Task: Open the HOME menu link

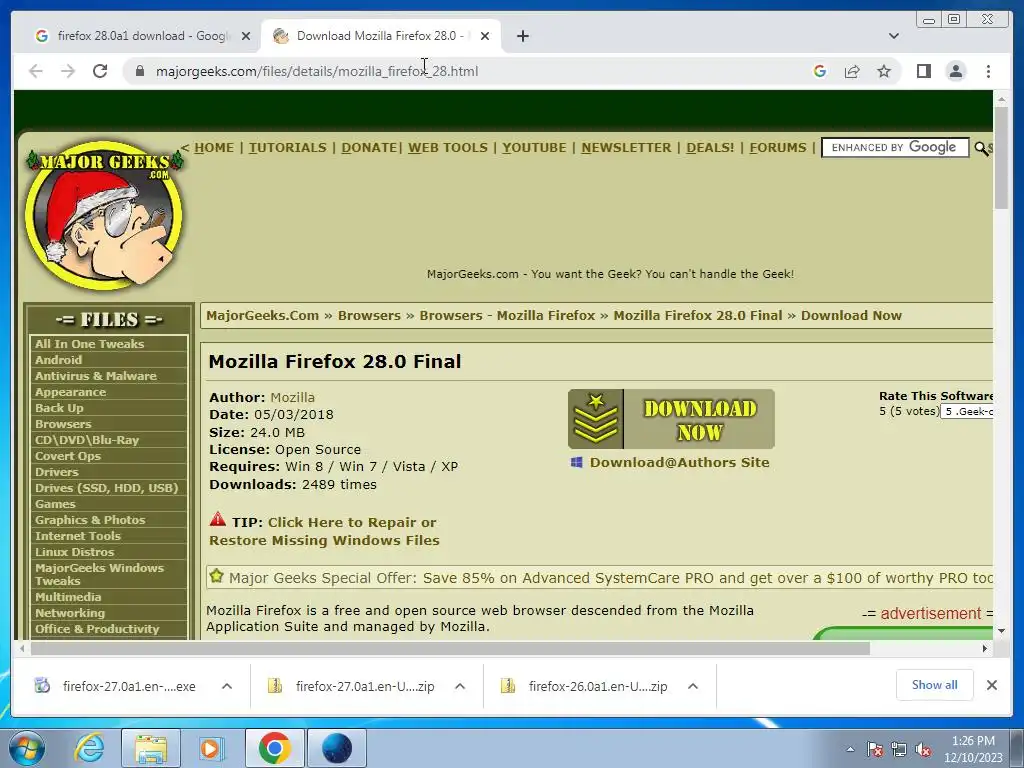Action: (214, 148)
